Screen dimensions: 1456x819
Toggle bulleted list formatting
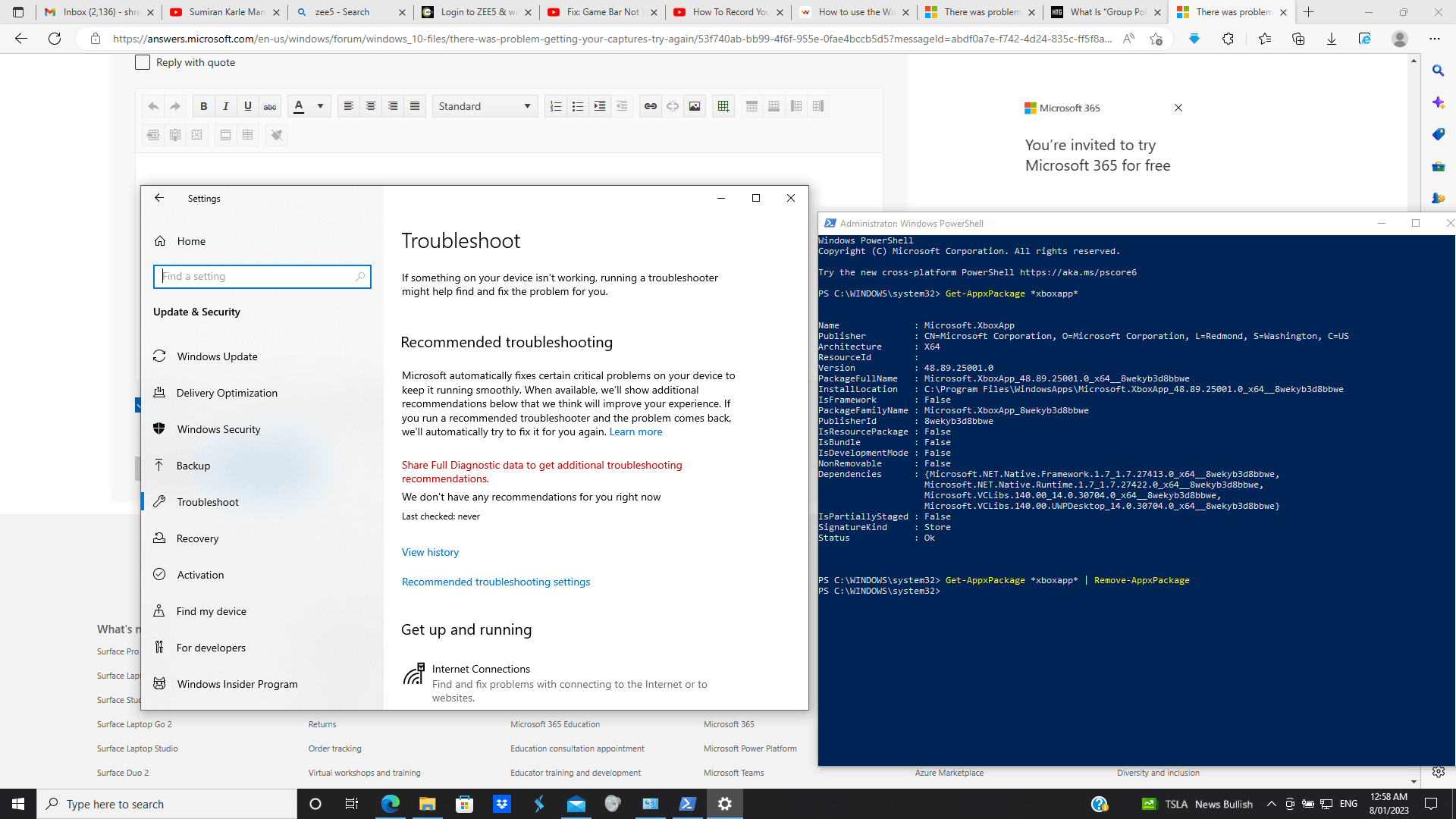click(x=577, y=106)
